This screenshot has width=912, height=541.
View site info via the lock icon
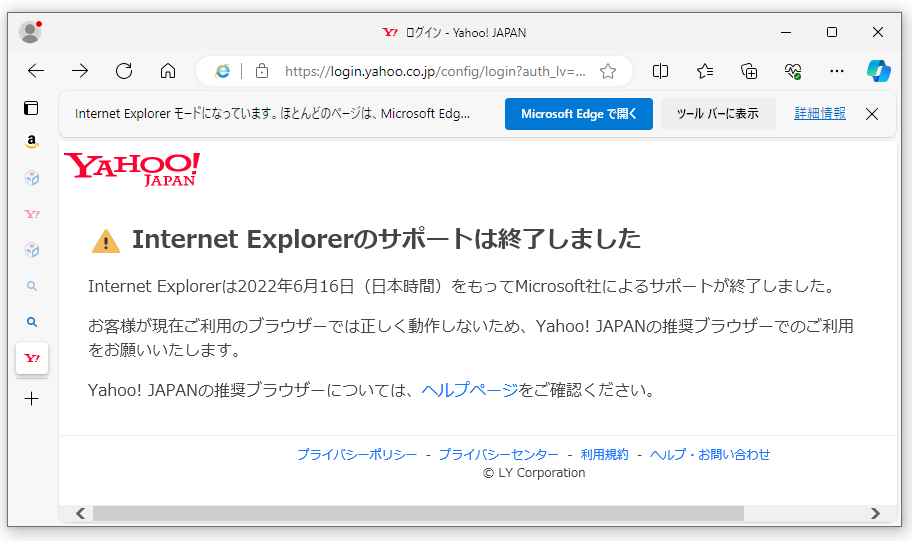[x=262, y=71]
